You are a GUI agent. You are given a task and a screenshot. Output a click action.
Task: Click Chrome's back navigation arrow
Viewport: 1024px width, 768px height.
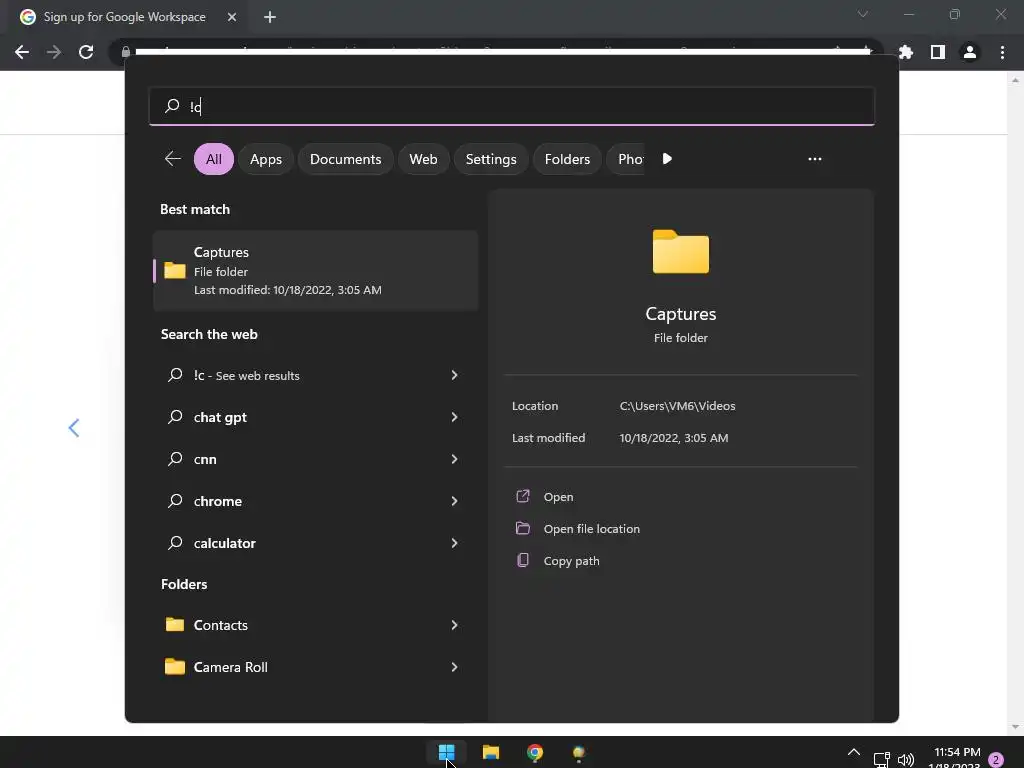pos(22,52)
